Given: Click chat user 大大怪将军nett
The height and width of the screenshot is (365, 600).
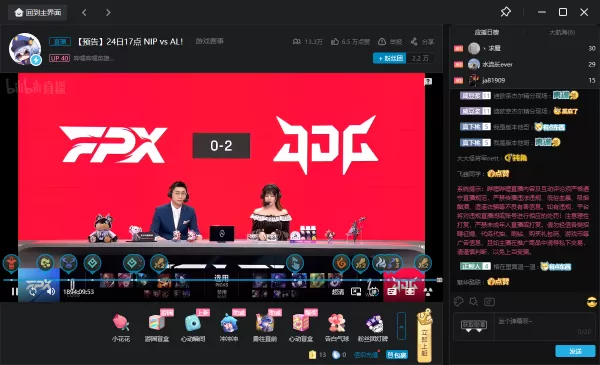Looking at the screenshot, I should tap(478, 158).
